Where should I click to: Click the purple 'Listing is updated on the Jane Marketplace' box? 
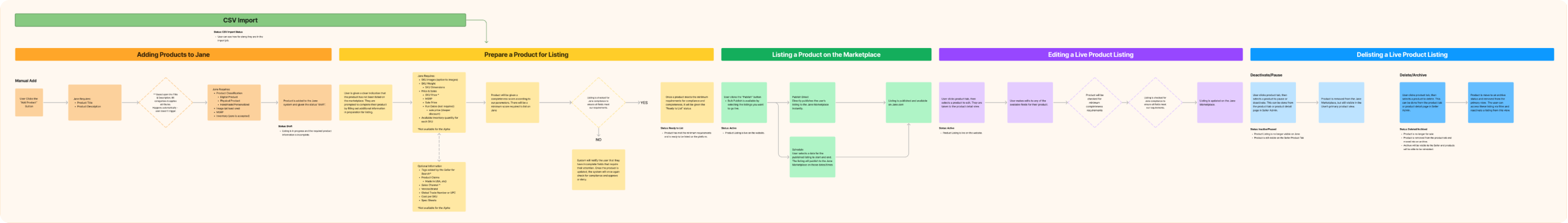click(1220, 102)
